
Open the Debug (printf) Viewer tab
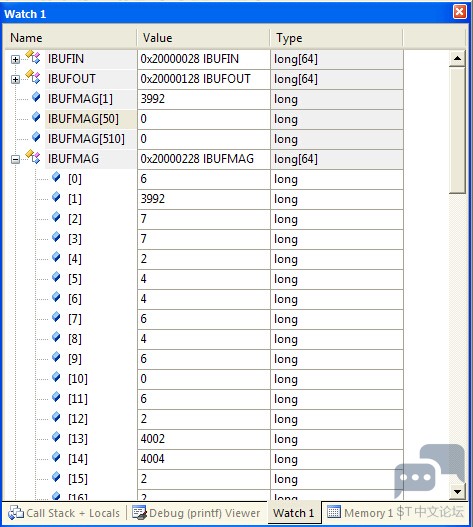coord(196,513)
